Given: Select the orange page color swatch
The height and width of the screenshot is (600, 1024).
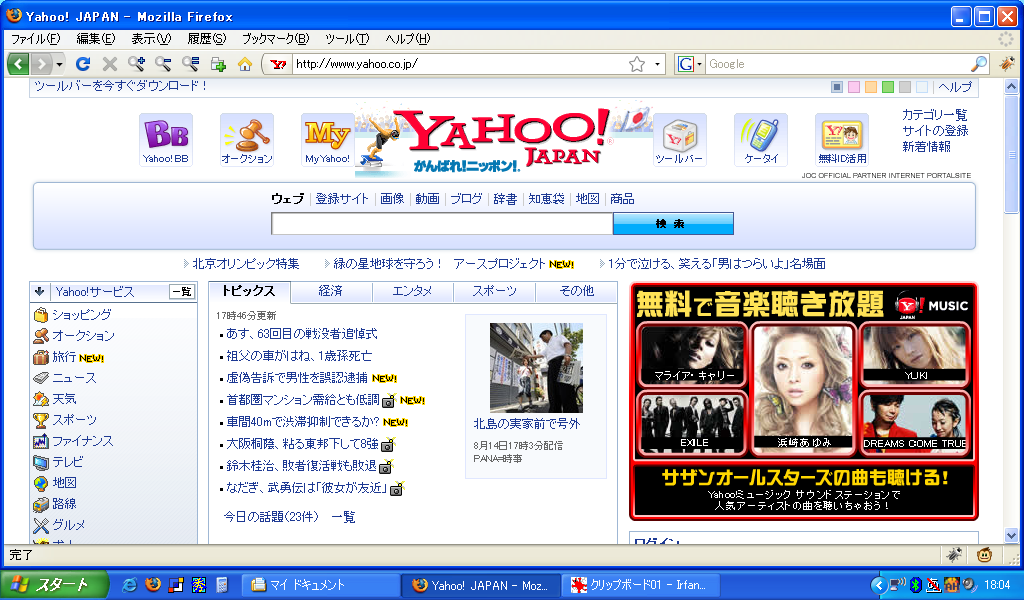Looking at the screenshot, I should pyautogui.click(x=871, y=87).
